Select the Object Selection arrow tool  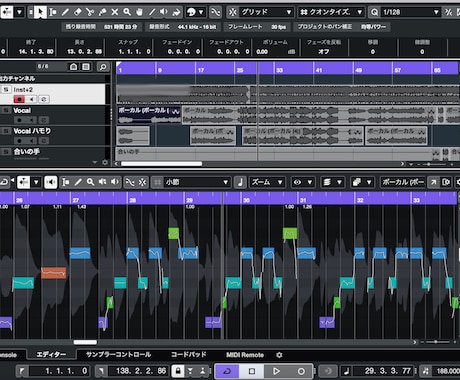(40, 12)
